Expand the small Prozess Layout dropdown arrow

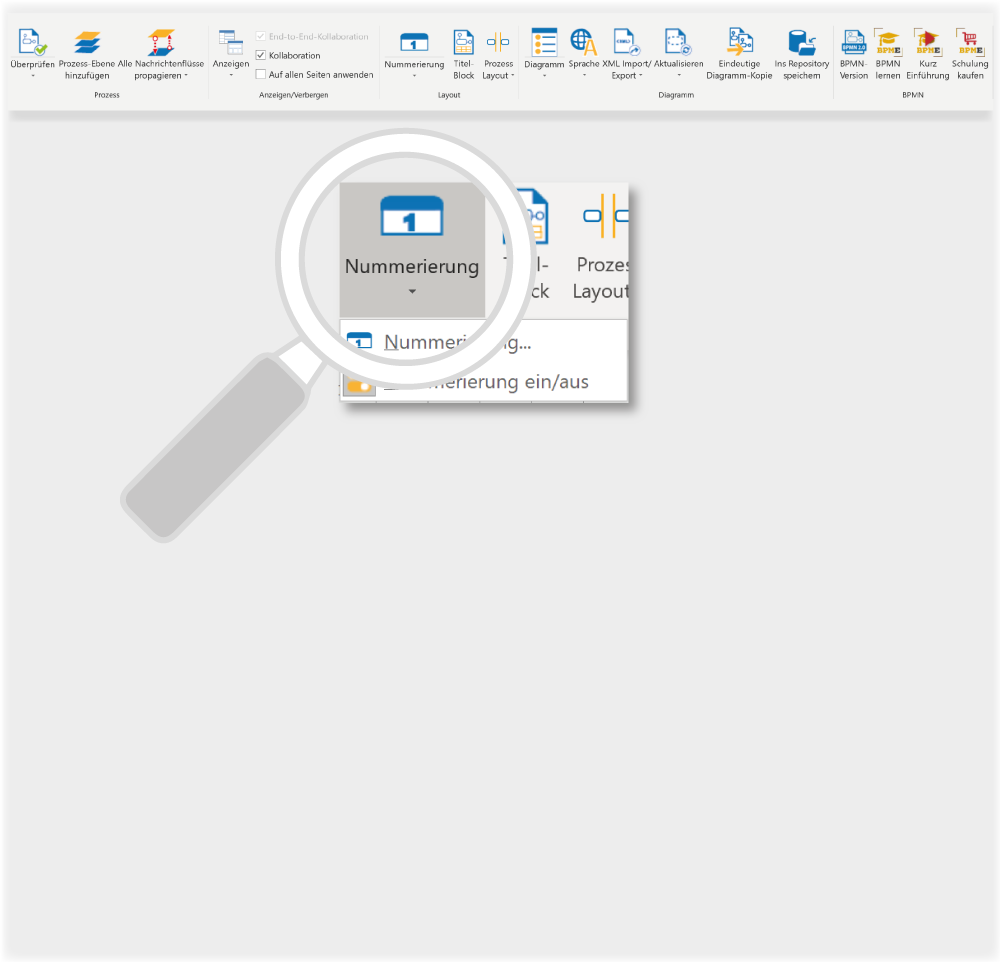513,75
